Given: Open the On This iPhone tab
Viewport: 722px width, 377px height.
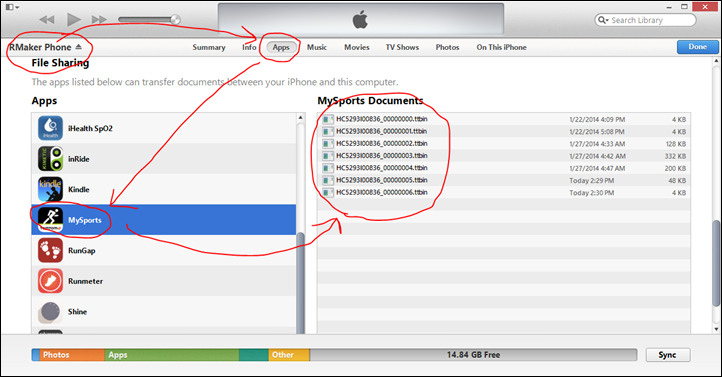Looking at the screenshot, I should pyautogui.click(x=501, y=47).
